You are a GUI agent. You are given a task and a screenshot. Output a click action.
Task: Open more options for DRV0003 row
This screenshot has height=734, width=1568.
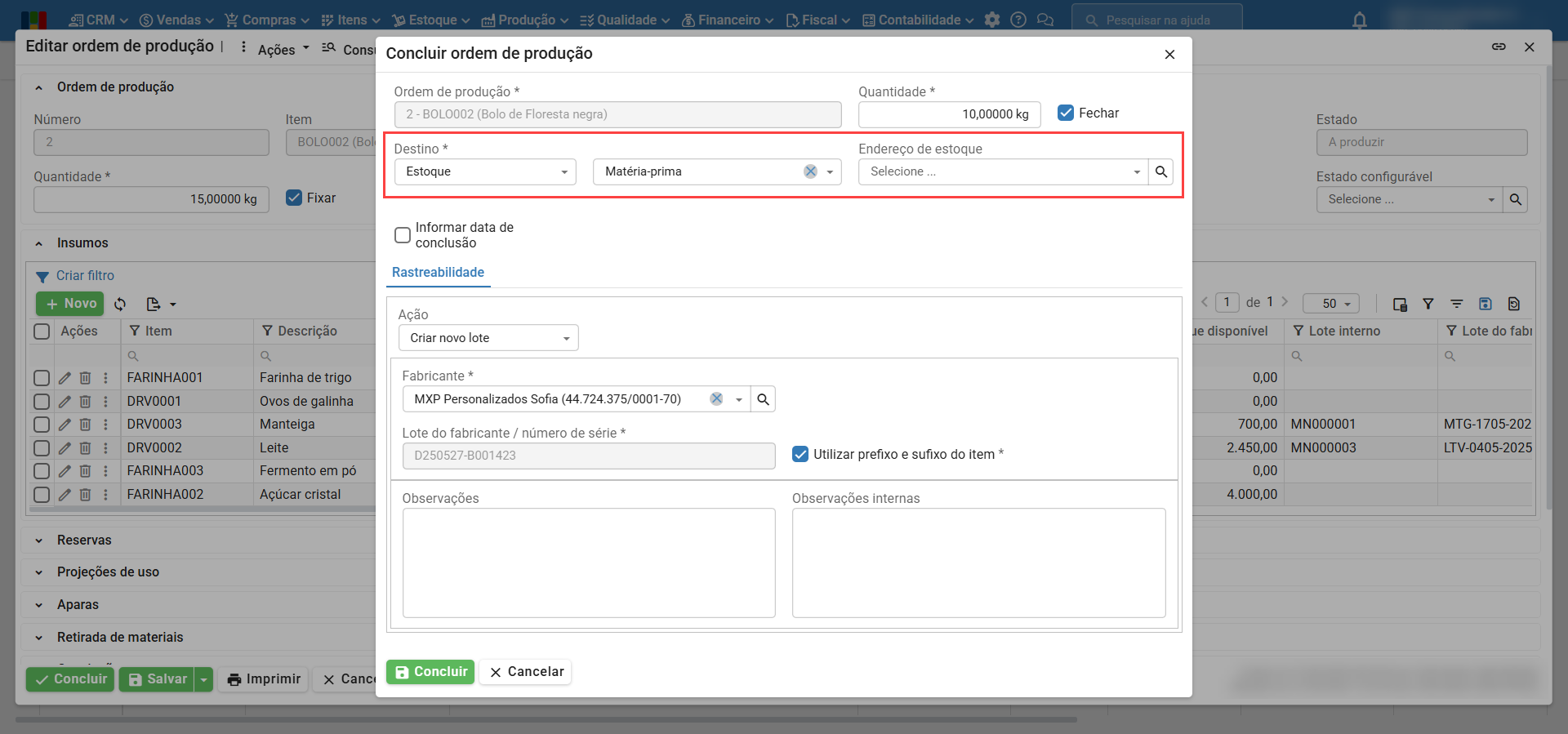(x=105, y=425)
